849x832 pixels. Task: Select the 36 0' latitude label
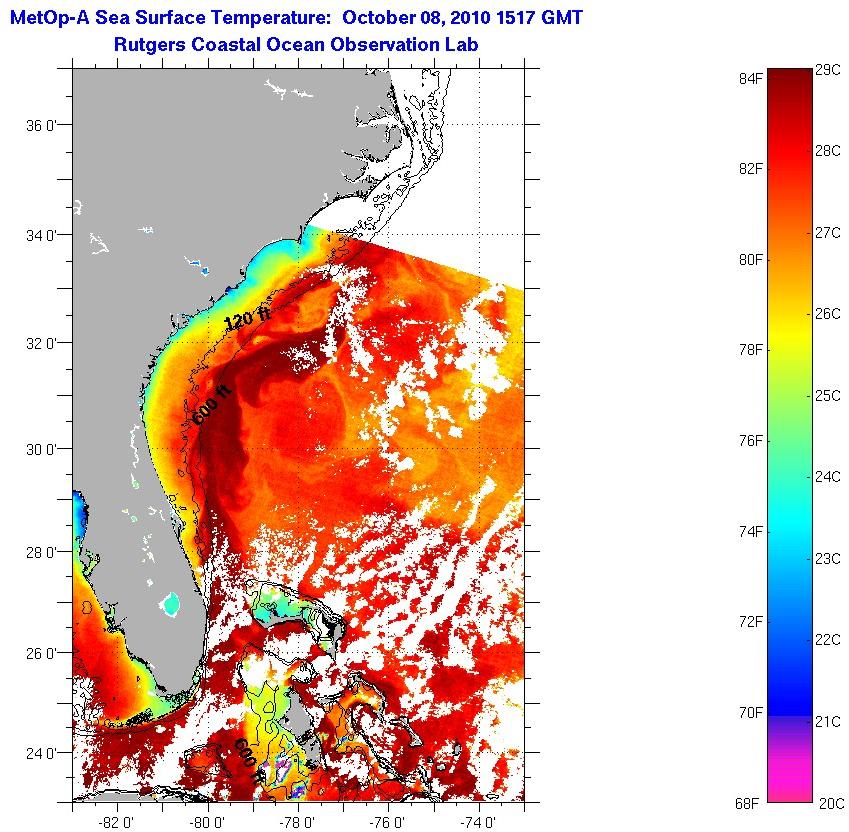(x=41, y=126)
